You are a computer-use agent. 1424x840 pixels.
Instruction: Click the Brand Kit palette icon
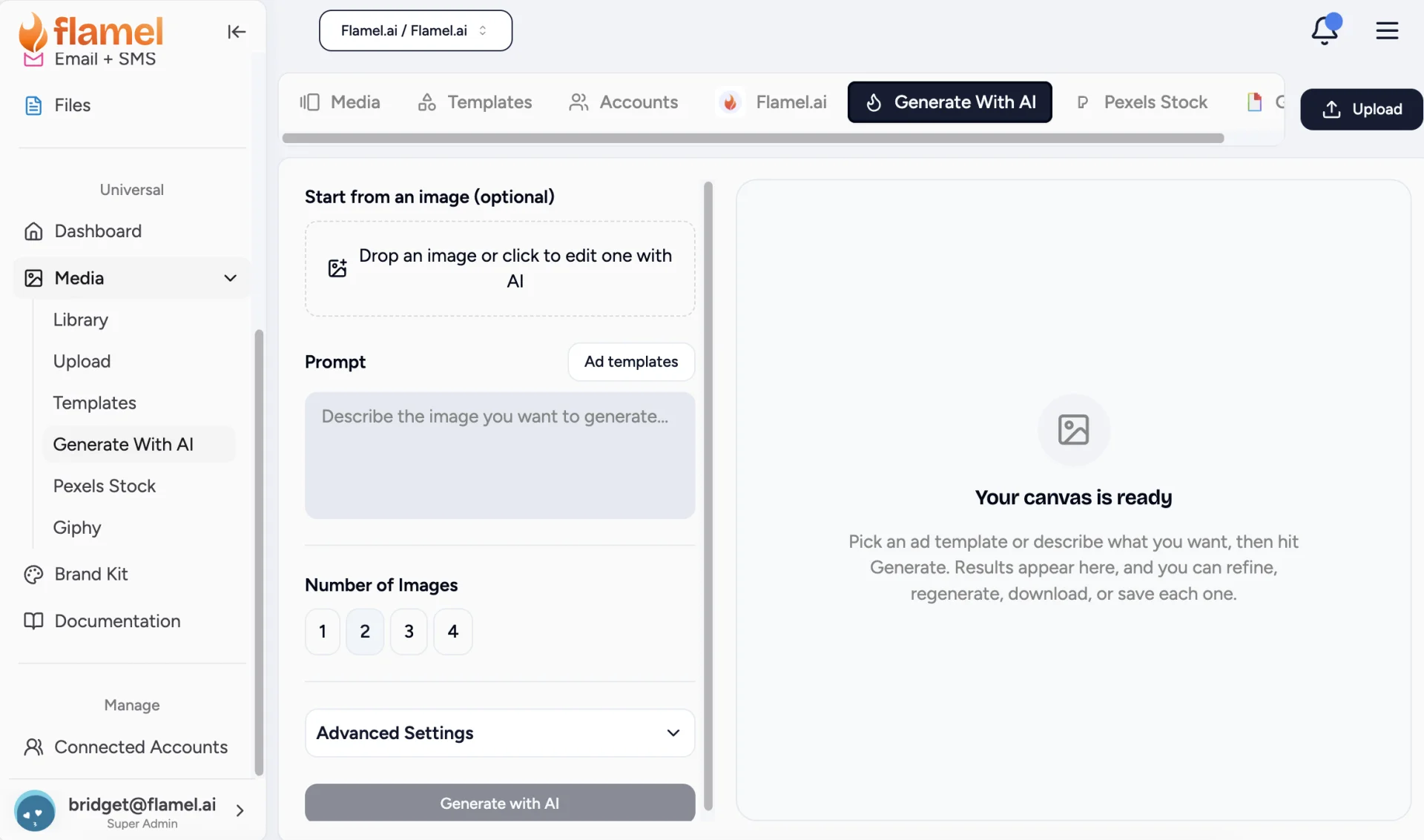pos(33,575)
